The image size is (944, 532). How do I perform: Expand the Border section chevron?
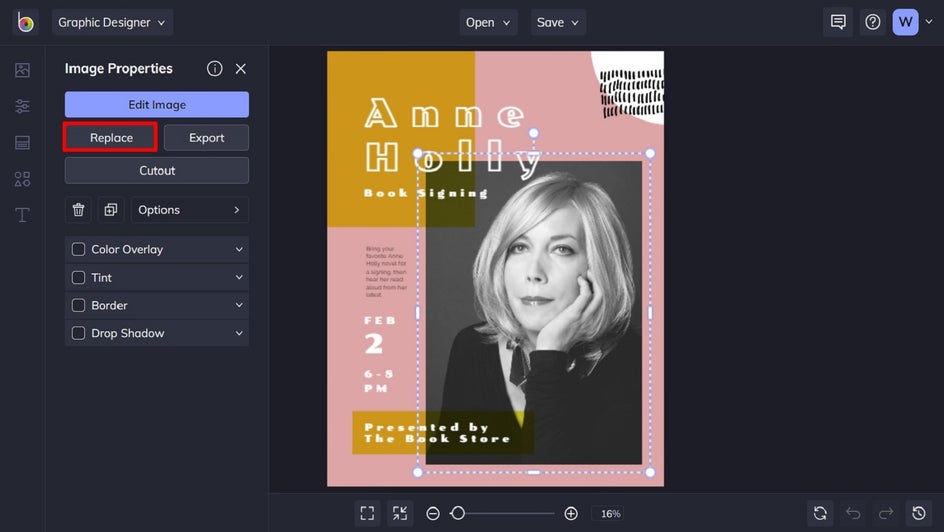click(x=239, y=305)
